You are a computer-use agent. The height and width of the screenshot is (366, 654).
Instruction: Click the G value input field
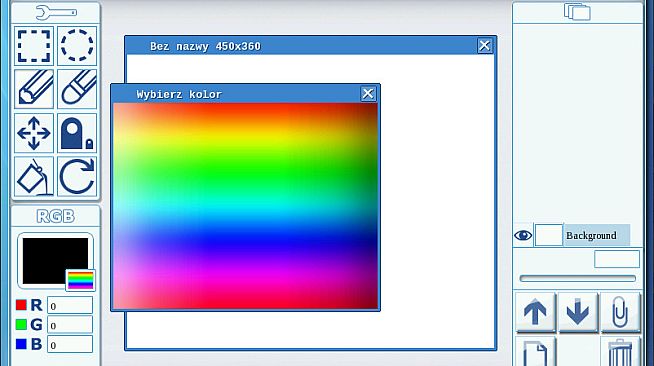click(70, 325)
